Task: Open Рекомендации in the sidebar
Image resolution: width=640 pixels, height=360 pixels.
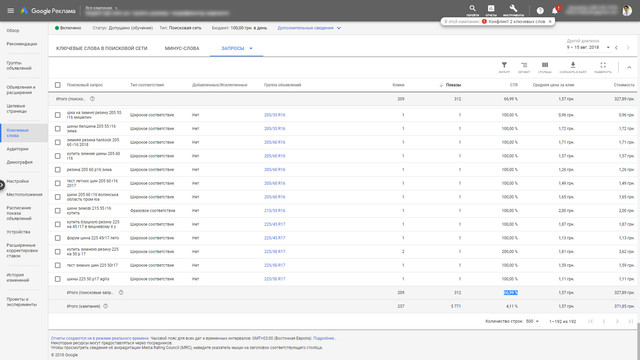Action: point(22,44)
